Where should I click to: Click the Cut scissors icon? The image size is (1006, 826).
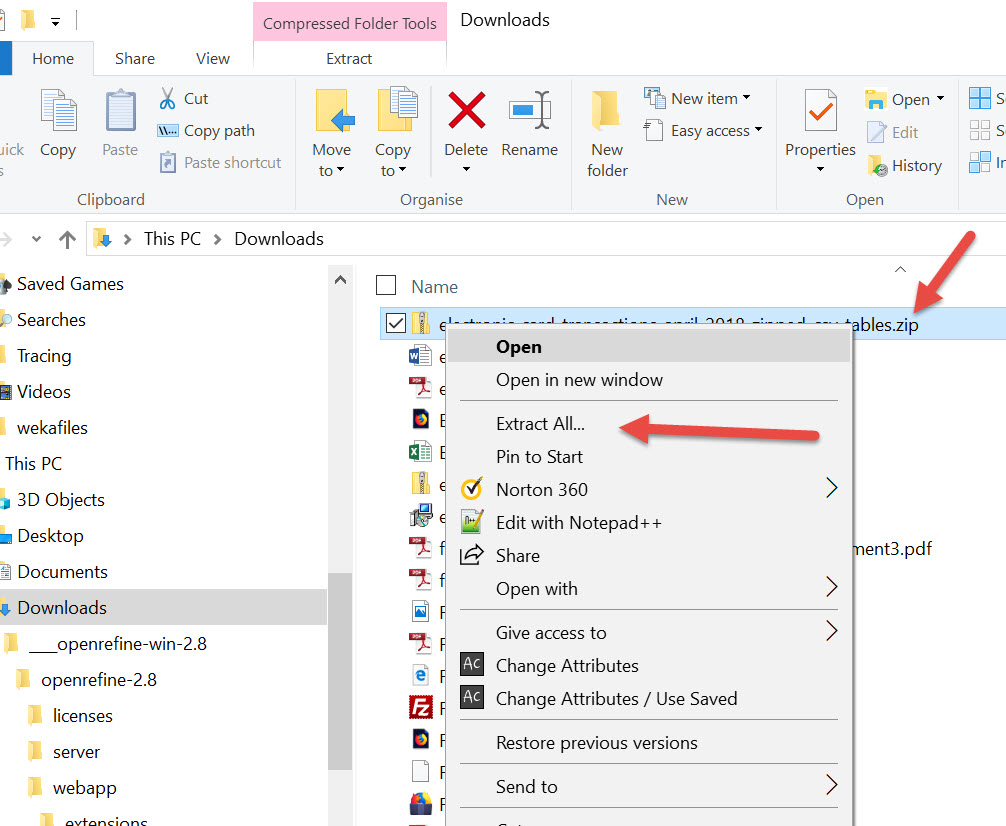tap(168, 98)
